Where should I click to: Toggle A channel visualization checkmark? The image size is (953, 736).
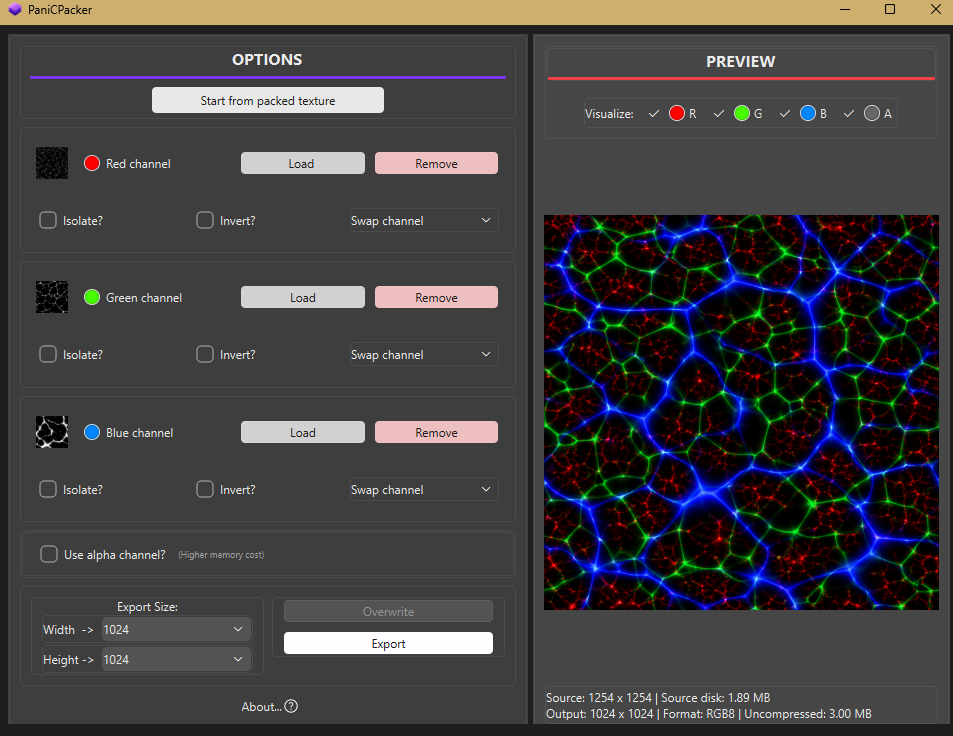coord(849,114)
